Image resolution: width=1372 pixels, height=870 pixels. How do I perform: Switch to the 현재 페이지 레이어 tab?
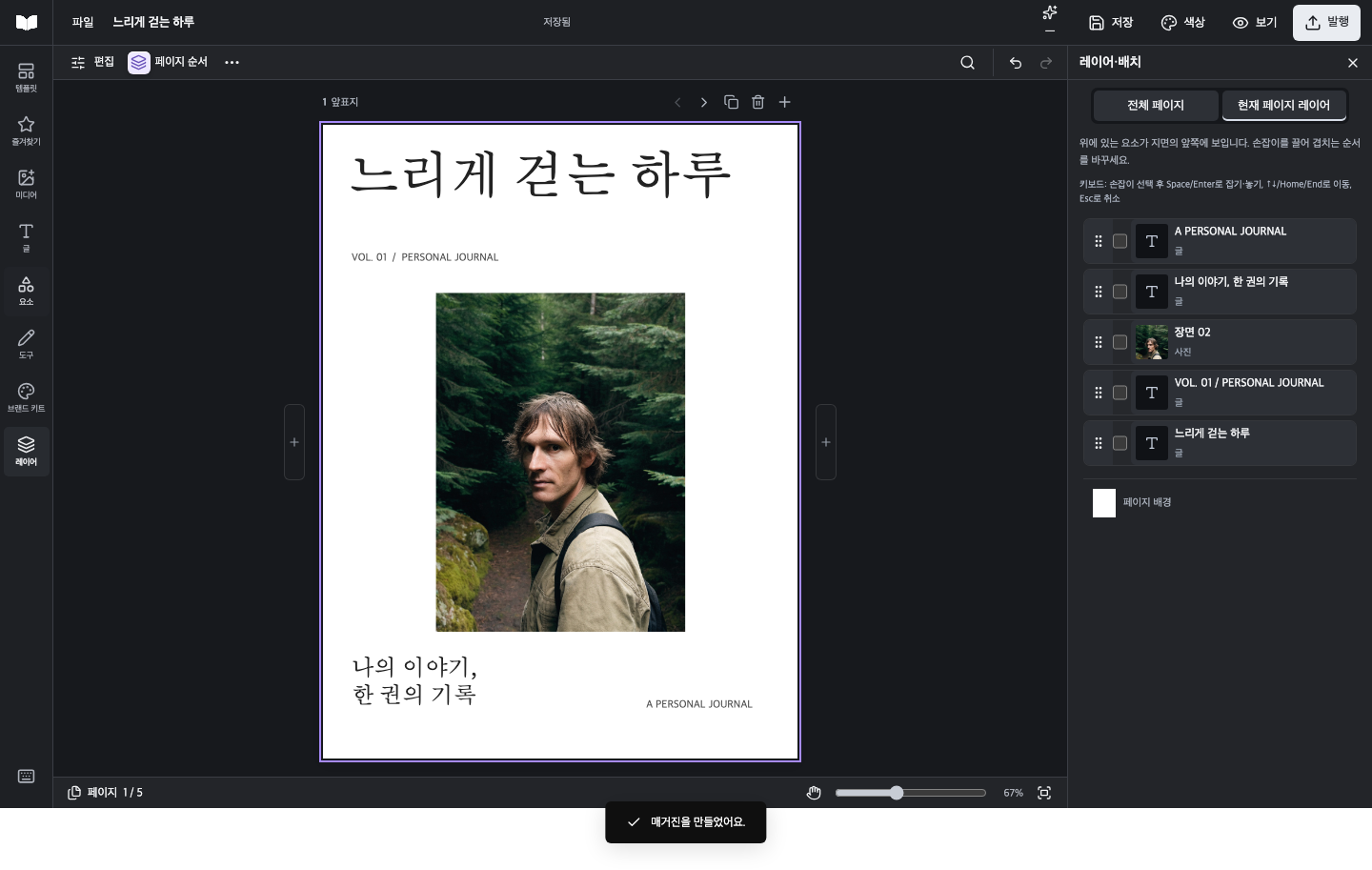(1283, 105)
